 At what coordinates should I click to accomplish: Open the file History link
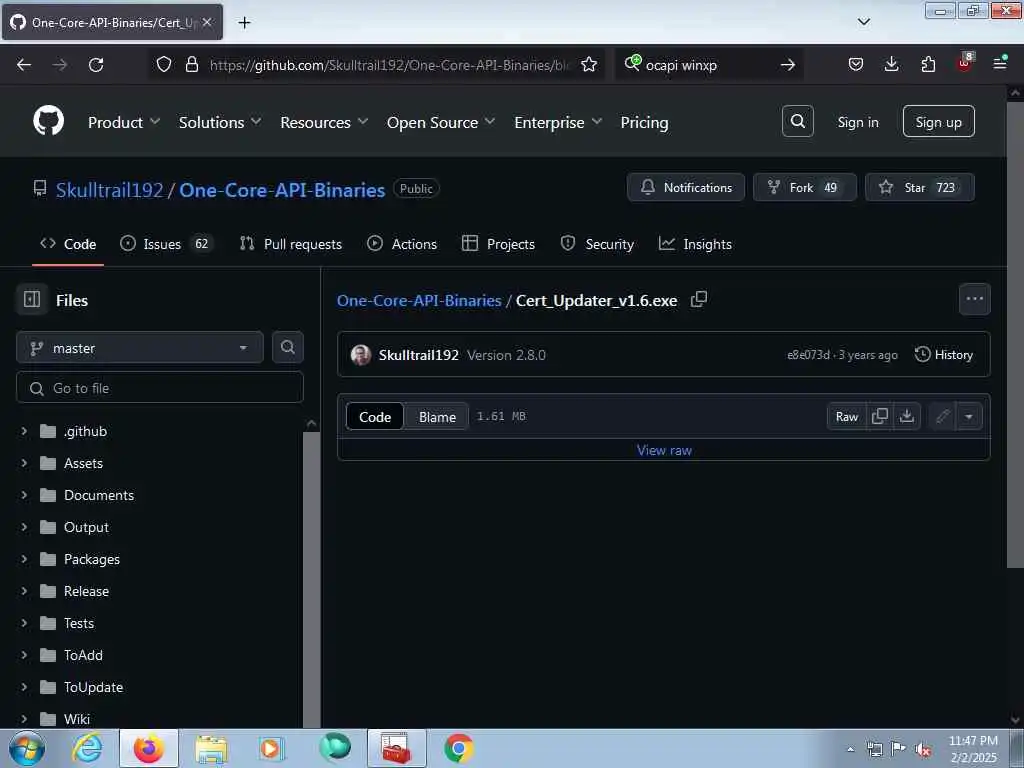point(944,355)
